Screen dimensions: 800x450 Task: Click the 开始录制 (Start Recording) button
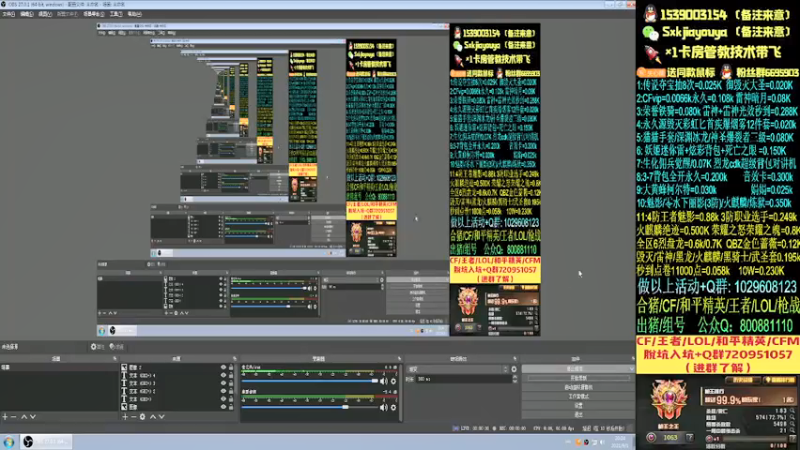[x=578, y=378]
